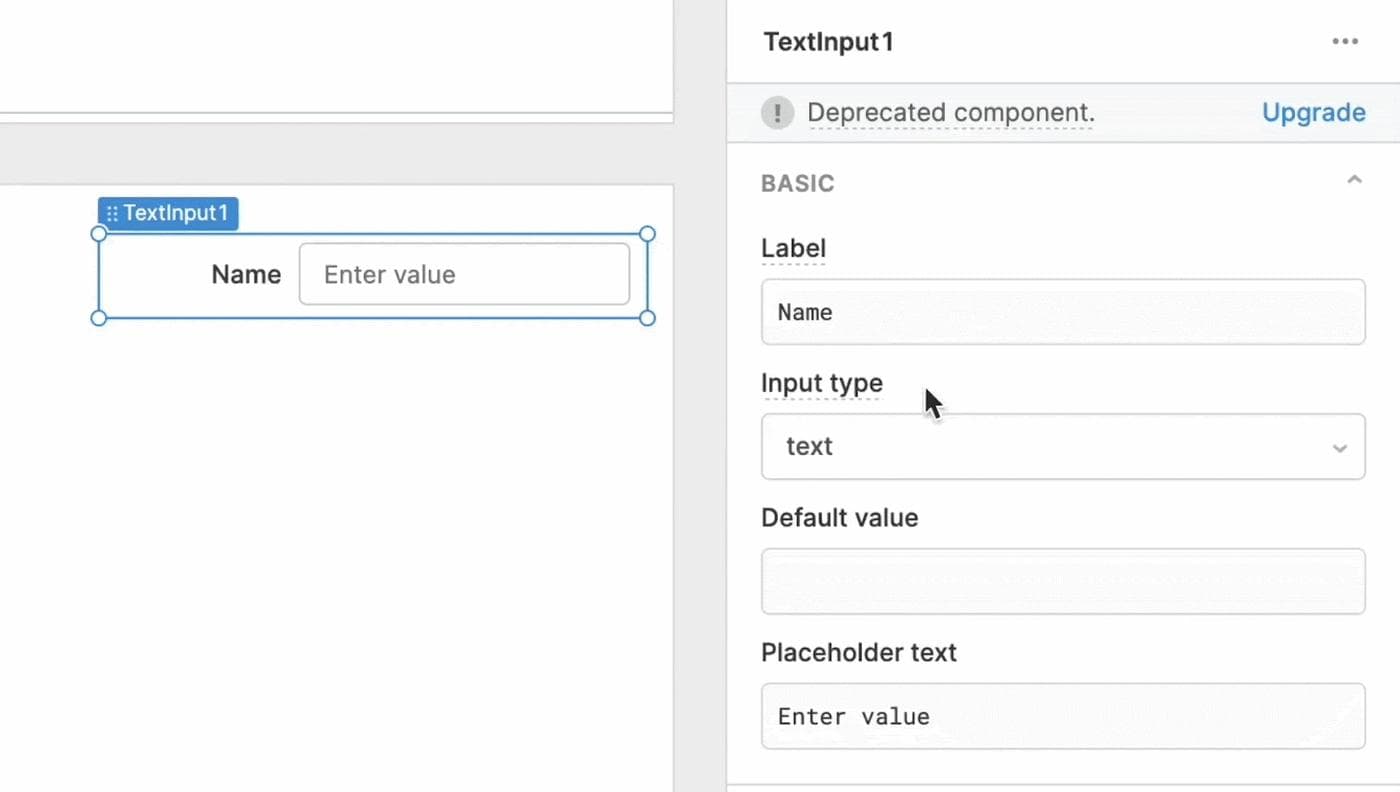Click the canvas text box showing Enter value
1400x792 pixels.
[x=464, y=275]
